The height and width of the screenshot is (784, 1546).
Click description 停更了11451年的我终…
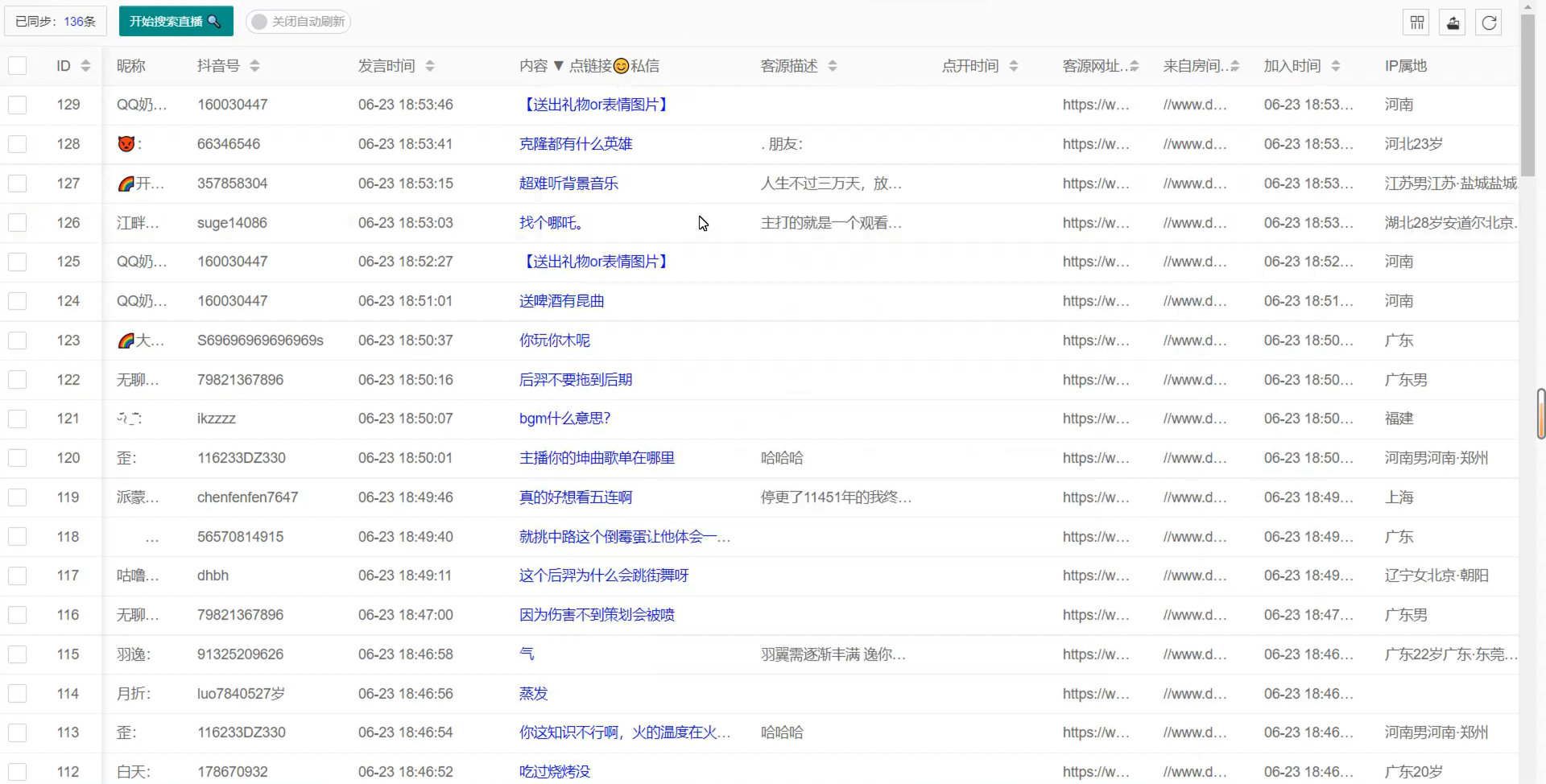(x=836, y=497)
